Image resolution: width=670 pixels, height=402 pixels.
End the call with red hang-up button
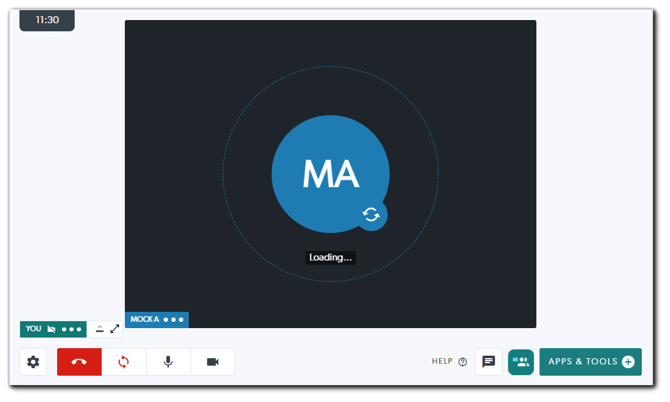tap(79, 362)
